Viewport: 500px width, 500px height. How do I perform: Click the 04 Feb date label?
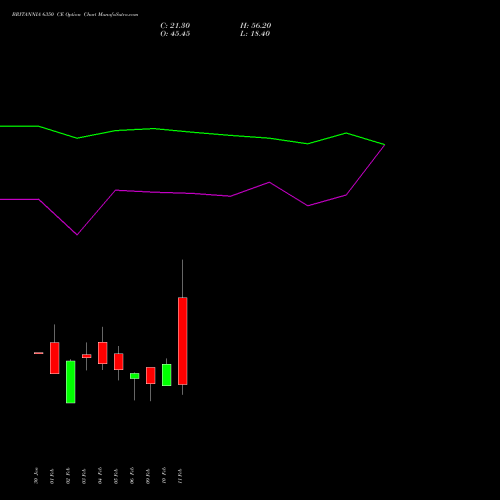click(100, 476)
